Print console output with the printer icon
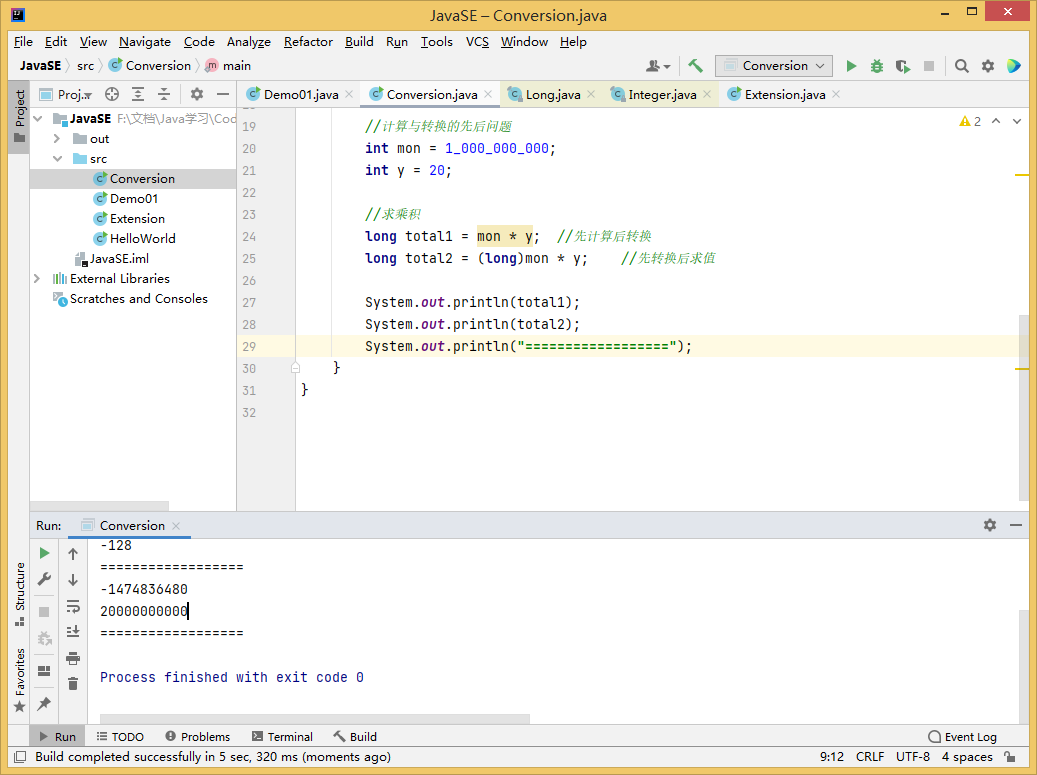The image size is (1037, 775). pos(73,658)
